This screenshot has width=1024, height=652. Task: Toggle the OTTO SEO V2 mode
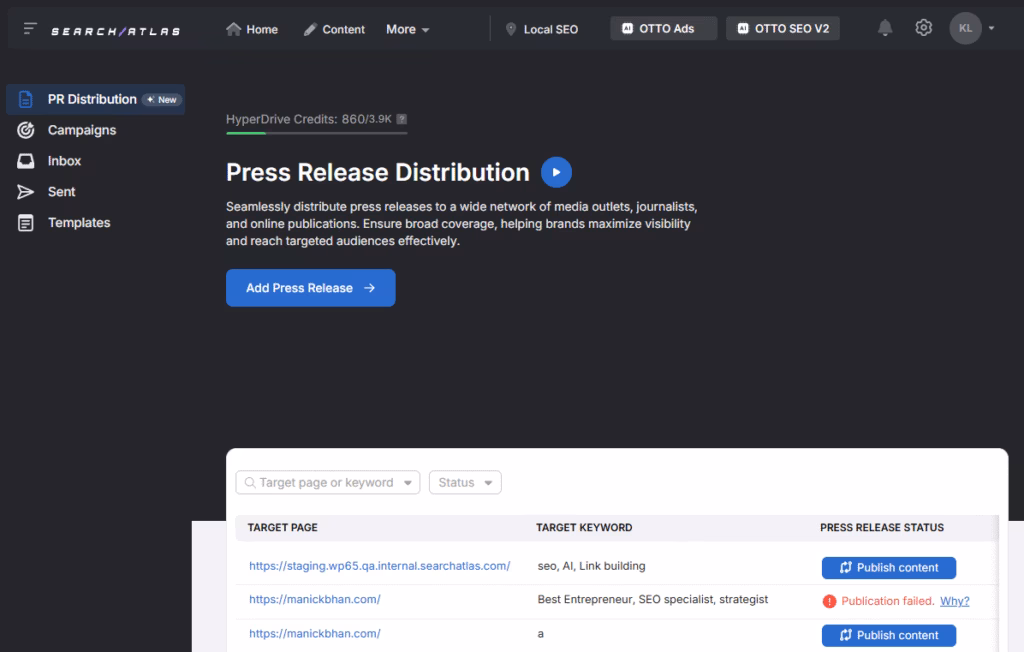click(x=789, y=28)
